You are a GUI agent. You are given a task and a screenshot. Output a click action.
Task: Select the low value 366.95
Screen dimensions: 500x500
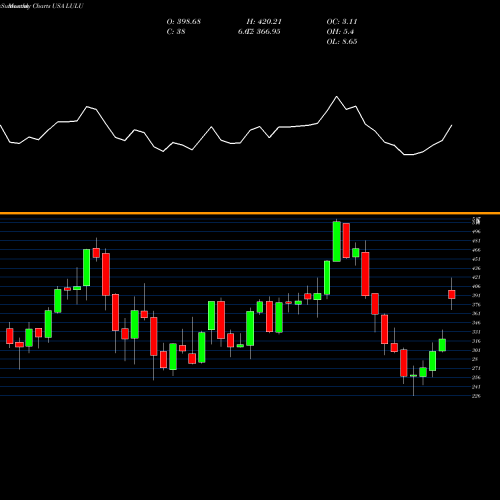pos(269,32)
